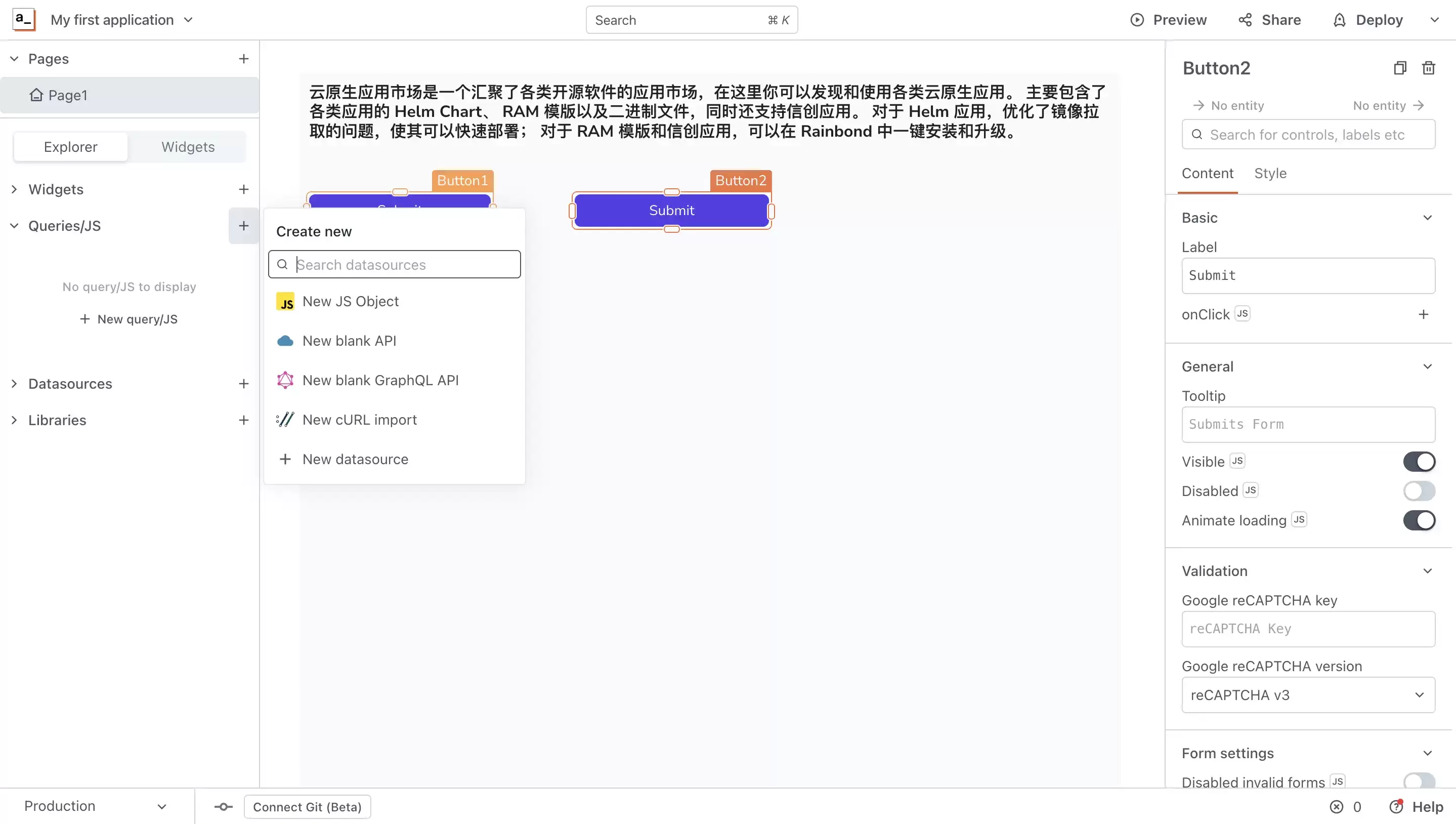Collapse the Validation property section
The image size is (1456, 824).
point(1427,571)
